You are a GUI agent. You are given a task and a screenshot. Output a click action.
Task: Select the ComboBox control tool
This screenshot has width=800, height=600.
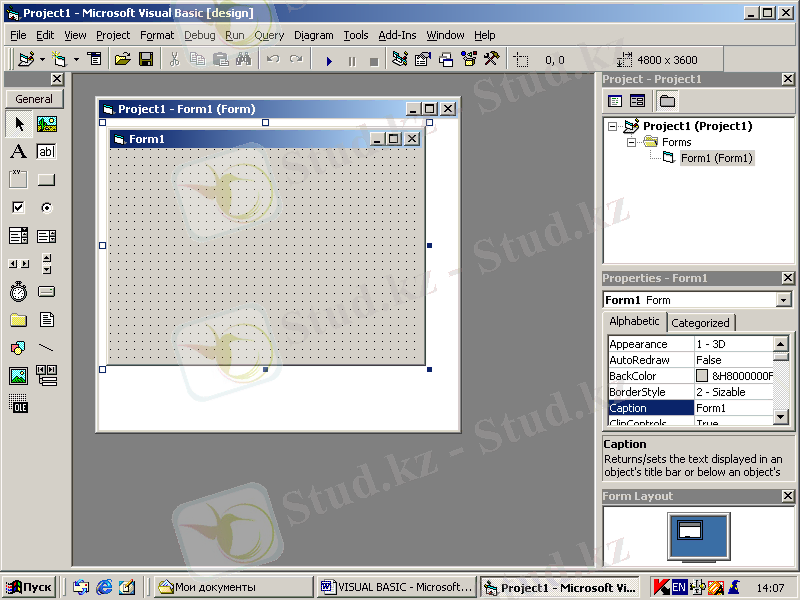tap(19, 236)
